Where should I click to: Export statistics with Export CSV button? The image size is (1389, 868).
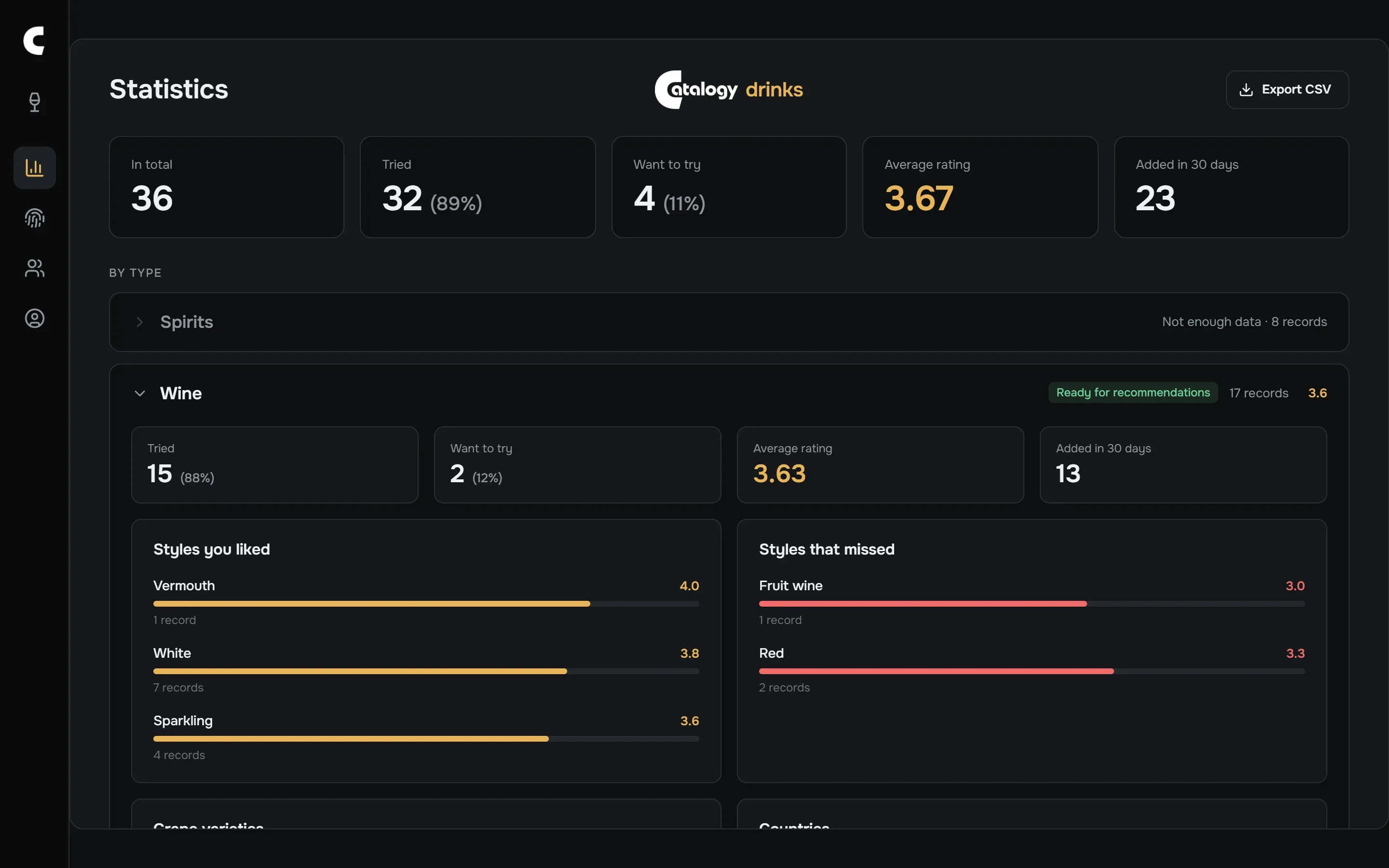click(1287, 90)
